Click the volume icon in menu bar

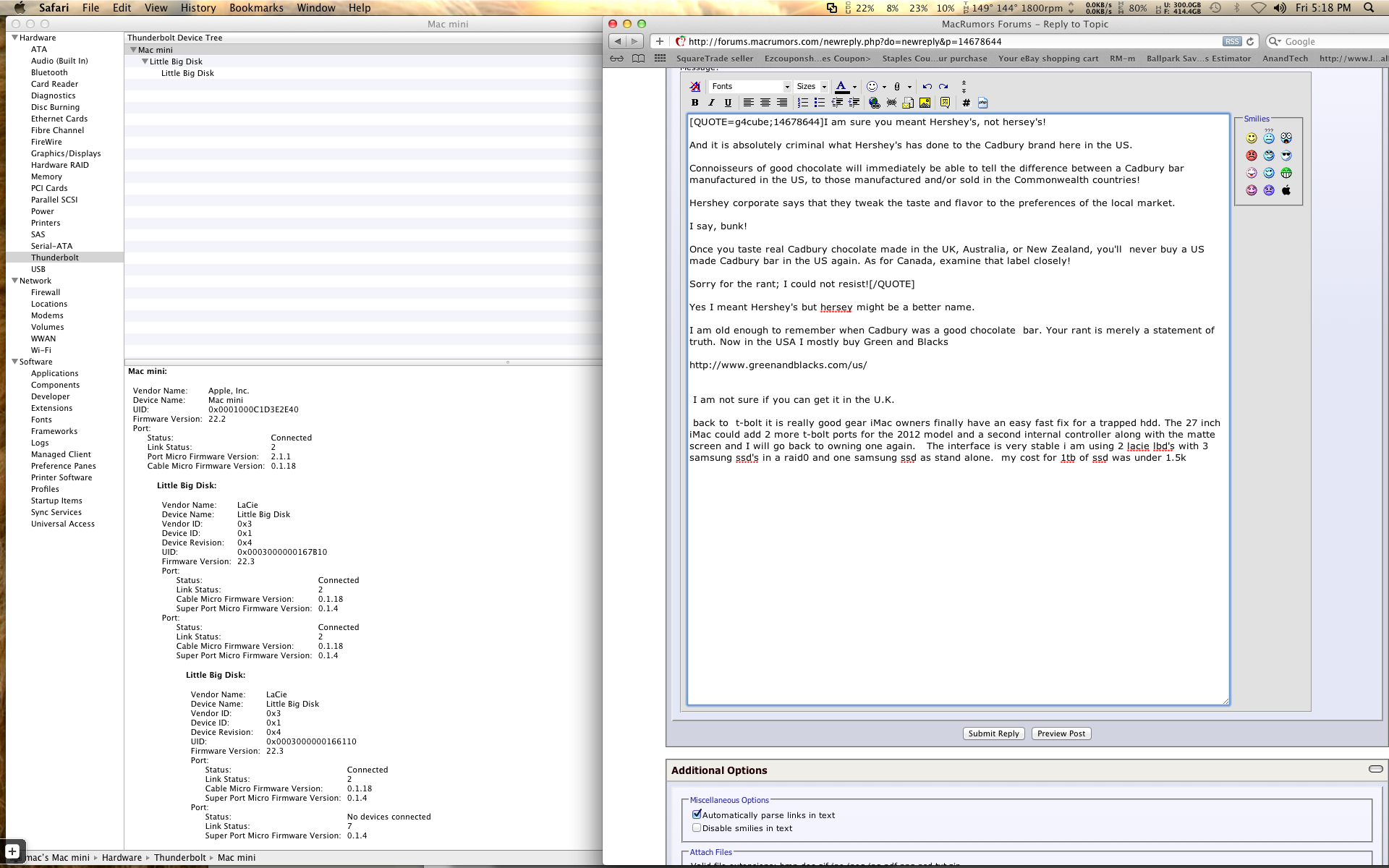tap(1280, 8)
